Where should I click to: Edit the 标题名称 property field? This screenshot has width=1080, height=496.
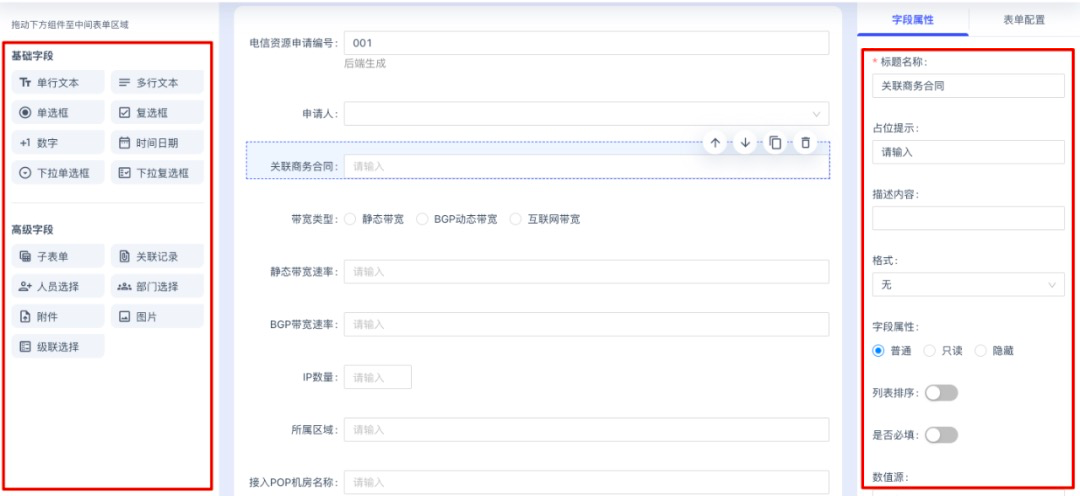click(968, 86)
